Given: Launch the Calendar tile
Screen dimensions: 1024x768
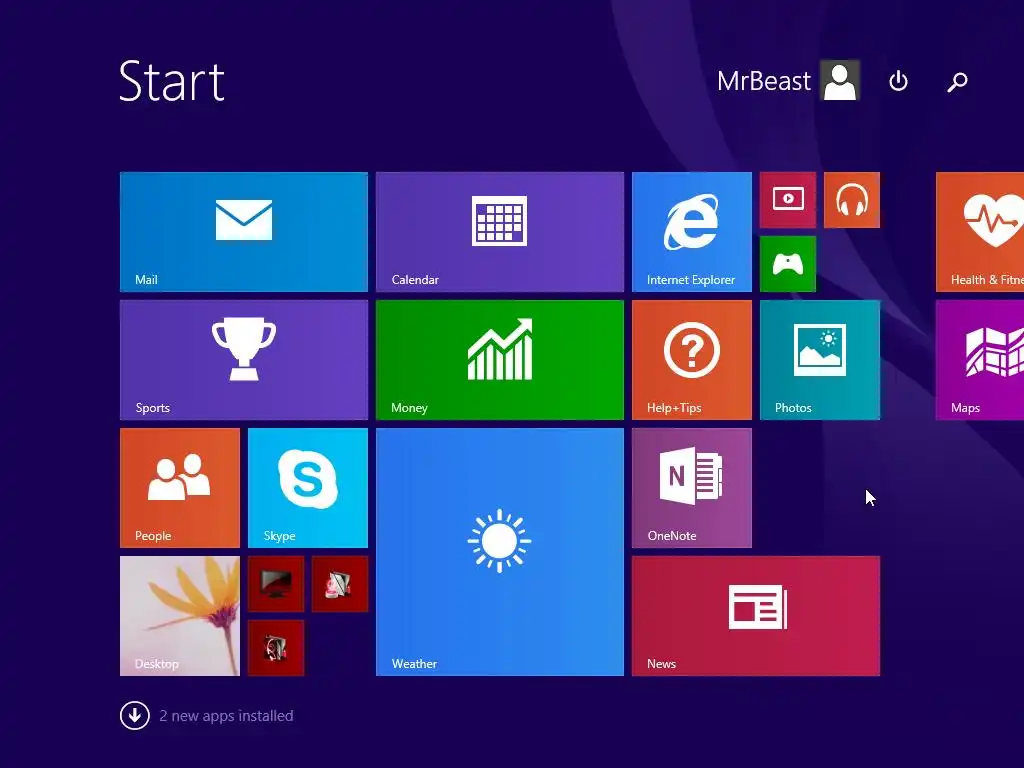Looking at the screenshot, I should point(500,232).
